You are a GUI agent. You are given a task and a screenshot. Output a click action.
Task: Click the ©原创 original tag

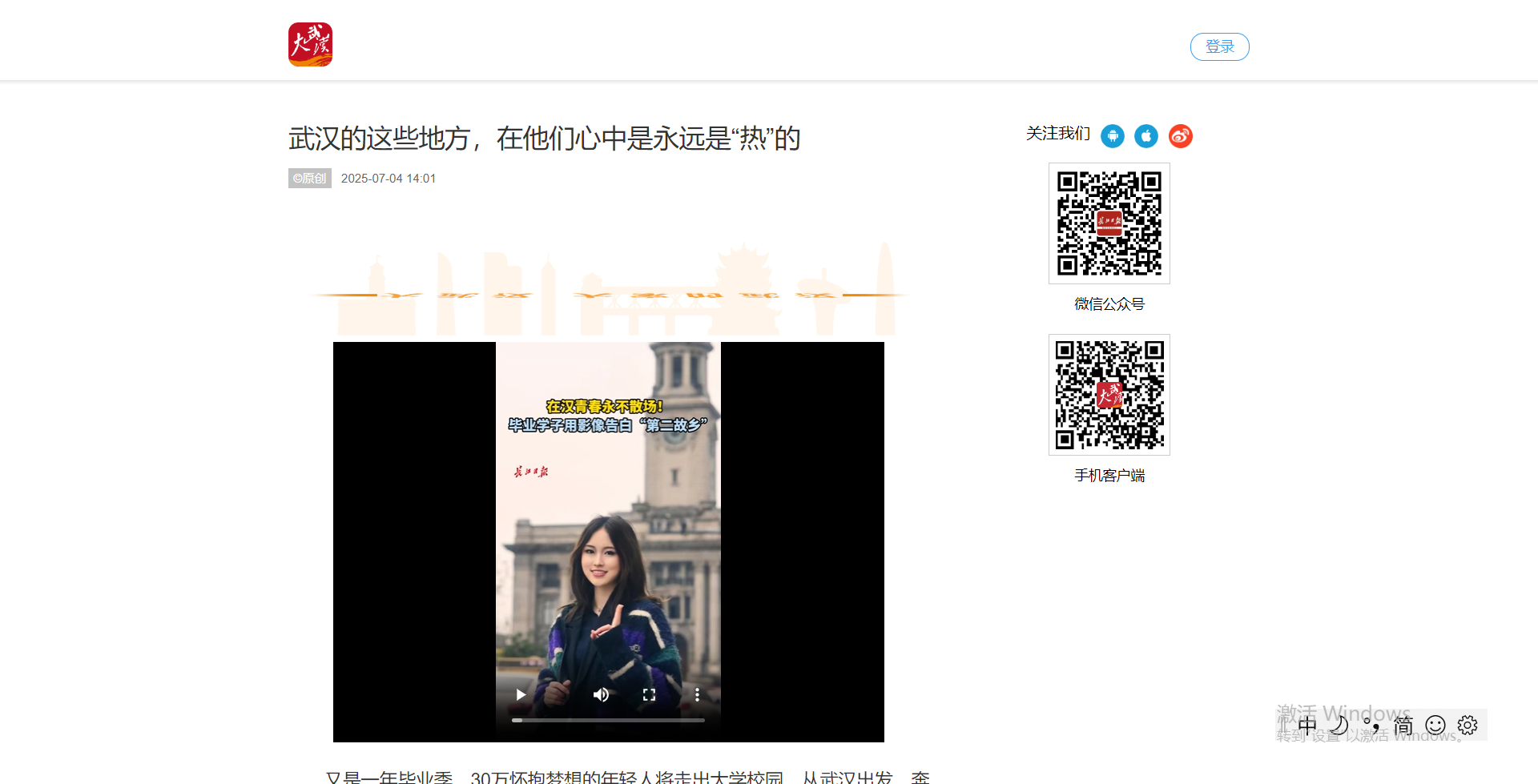pos(310,178)
